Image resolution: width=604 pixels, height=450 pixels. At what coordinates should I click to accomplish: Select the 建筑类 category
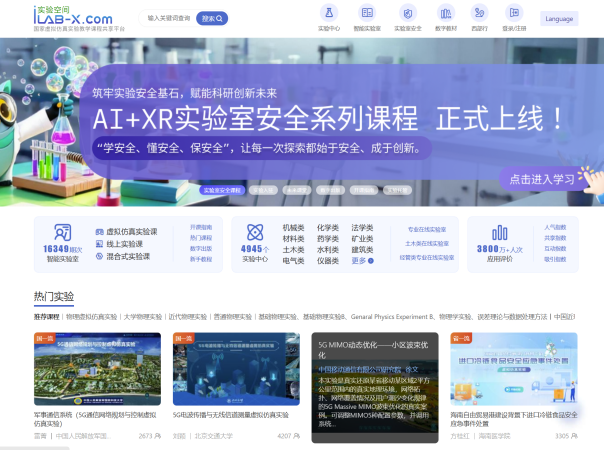coord(362,250)
